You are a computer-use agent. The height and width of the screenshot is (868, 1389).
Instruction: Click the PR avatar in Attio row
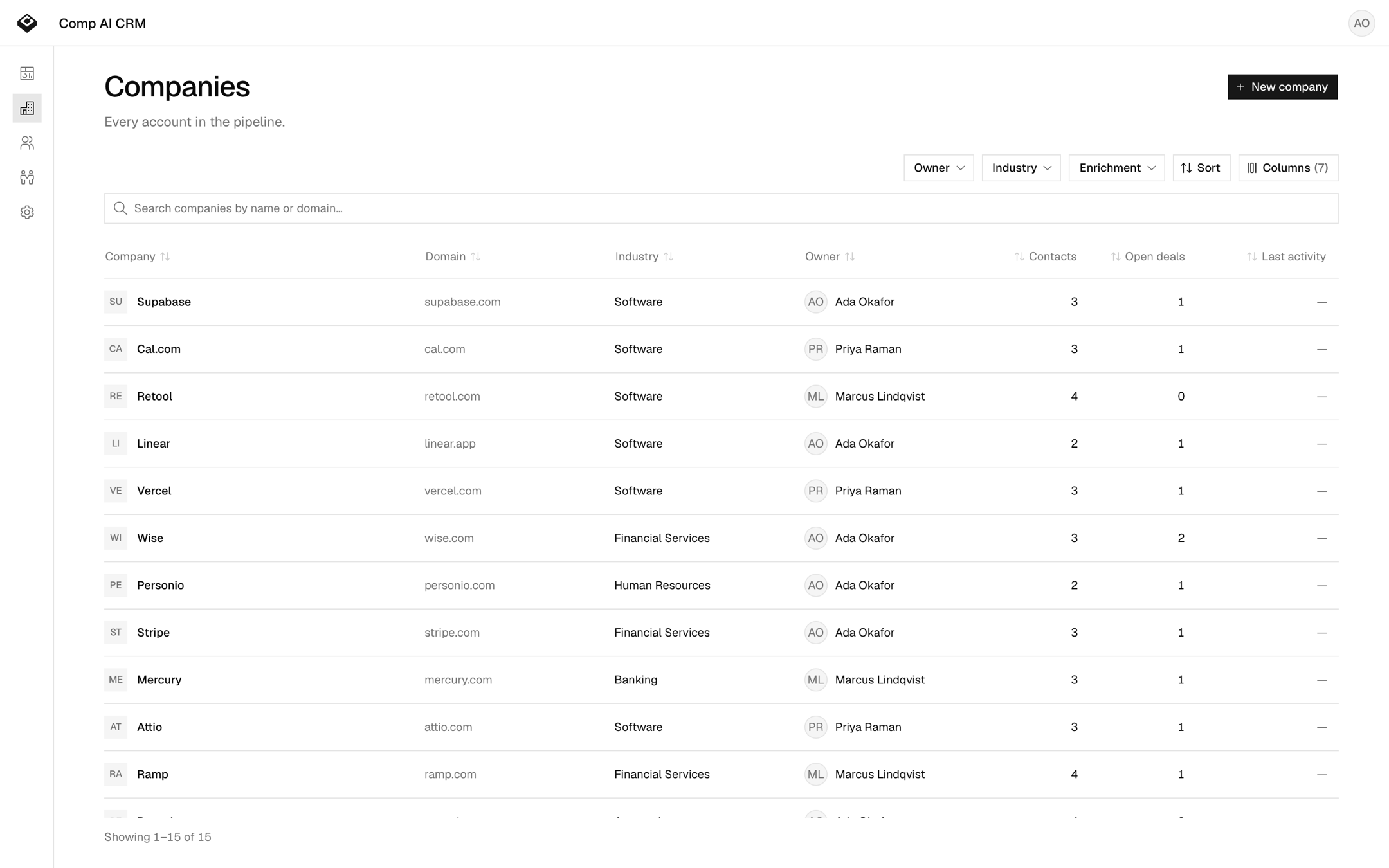click(815, 727)
